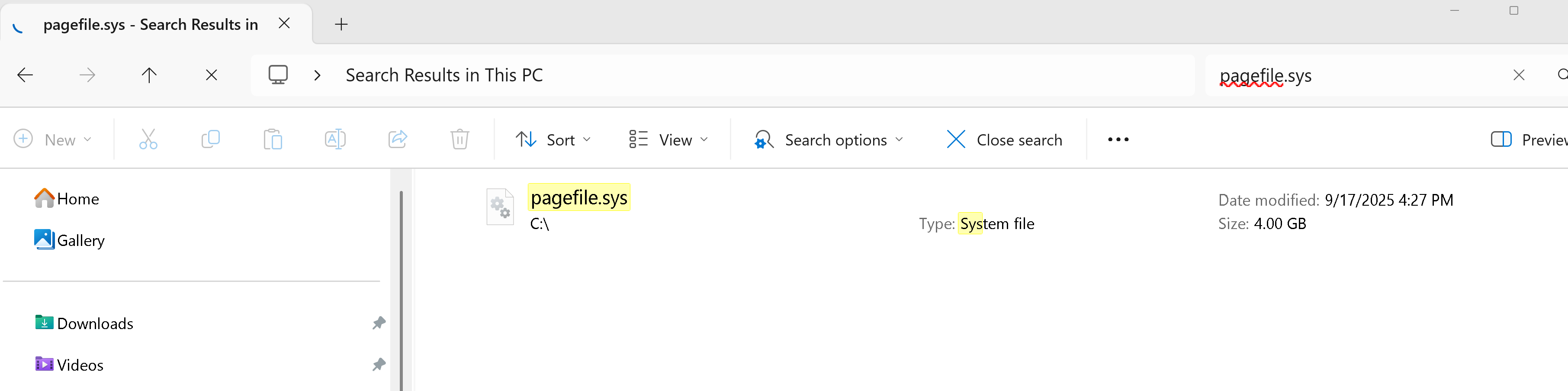Expand the View dropdown menu
Image resolution: width=1568 pixels, height=391 pixels.
tap(668, 139)
